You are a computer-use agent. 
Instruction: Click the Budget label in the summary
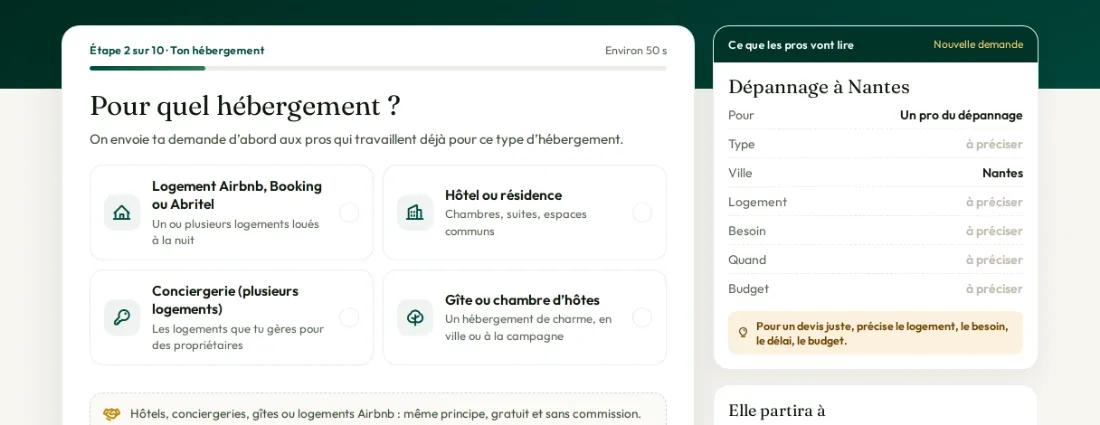(749, 289)
